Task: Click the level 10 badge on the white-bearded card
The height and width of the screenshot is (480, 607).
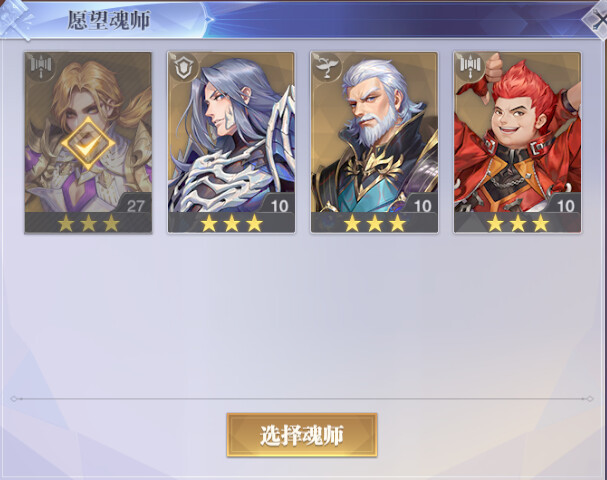Action: click(422, 205)
